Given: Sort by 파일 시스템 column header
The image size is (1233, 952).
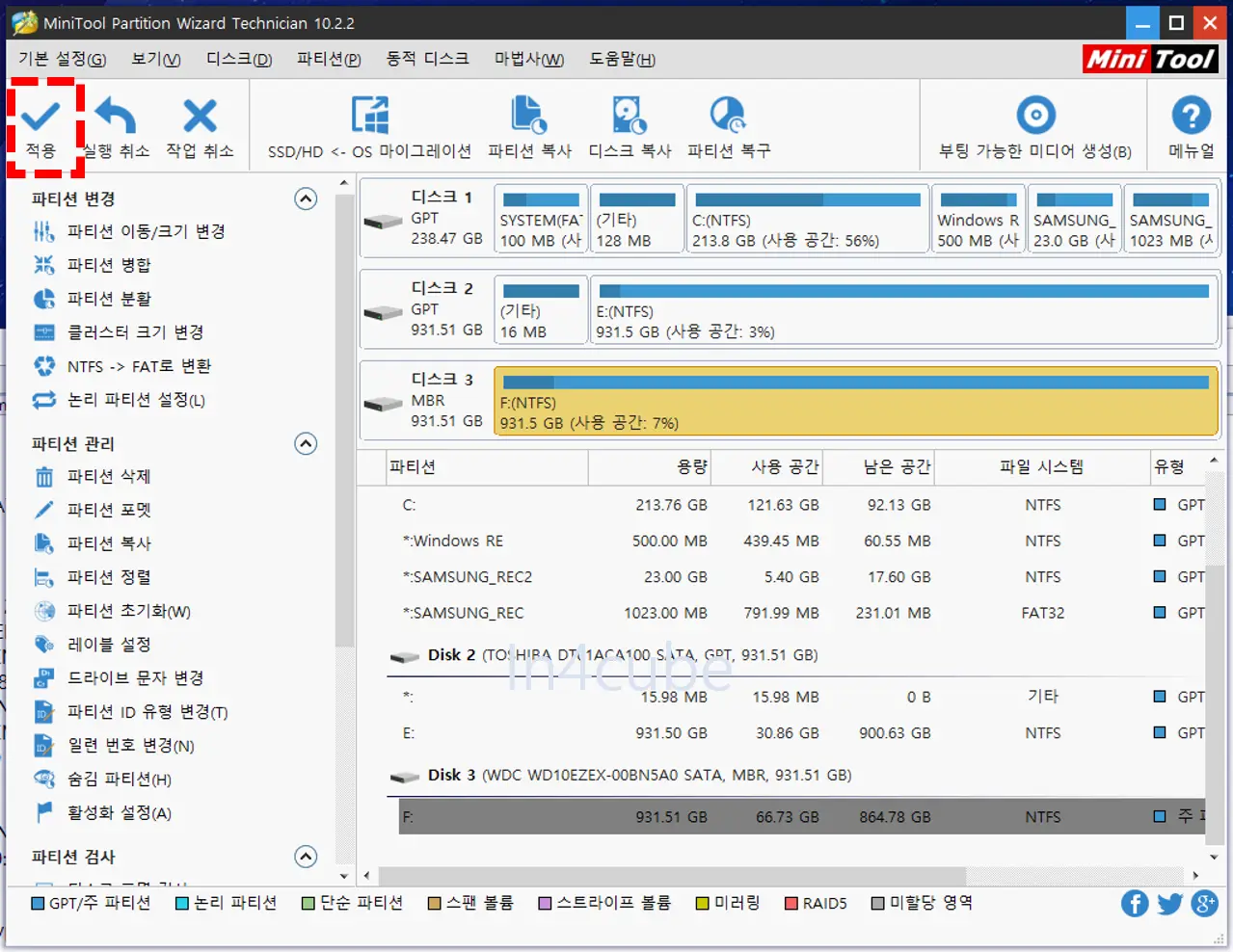Looking at the screenshot, I should [x=1042, y=467].
